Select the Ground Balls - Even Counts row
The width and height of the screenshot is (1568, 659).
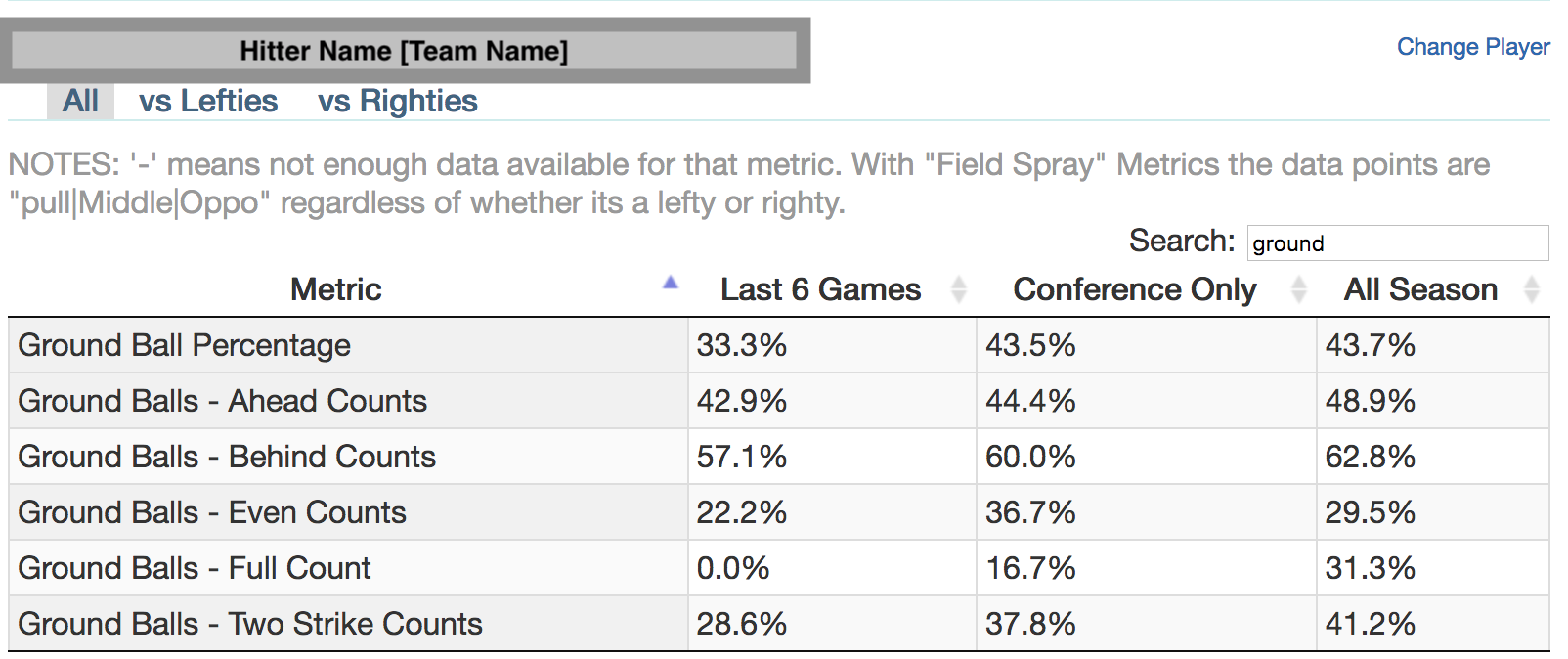[x=779, y=512]
